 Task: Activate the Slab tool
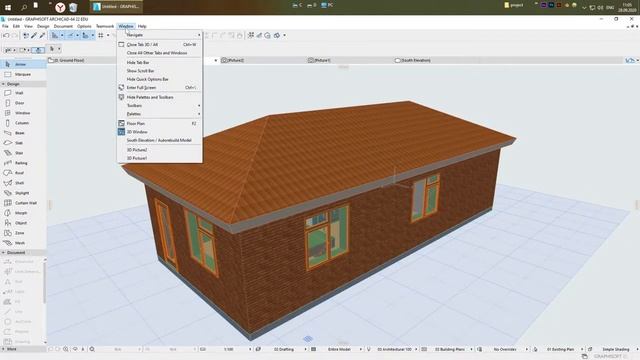click(x=23, y=143)
